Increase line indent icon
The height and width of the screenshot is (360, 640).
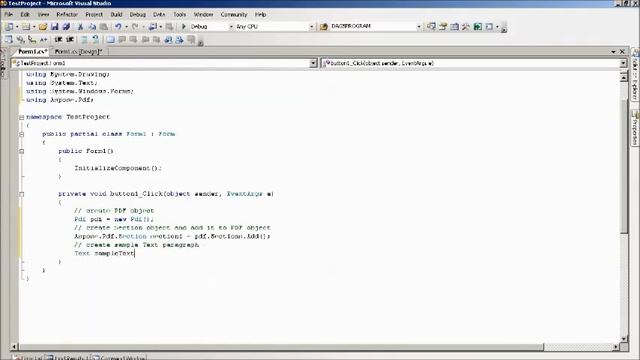[70, 40]
